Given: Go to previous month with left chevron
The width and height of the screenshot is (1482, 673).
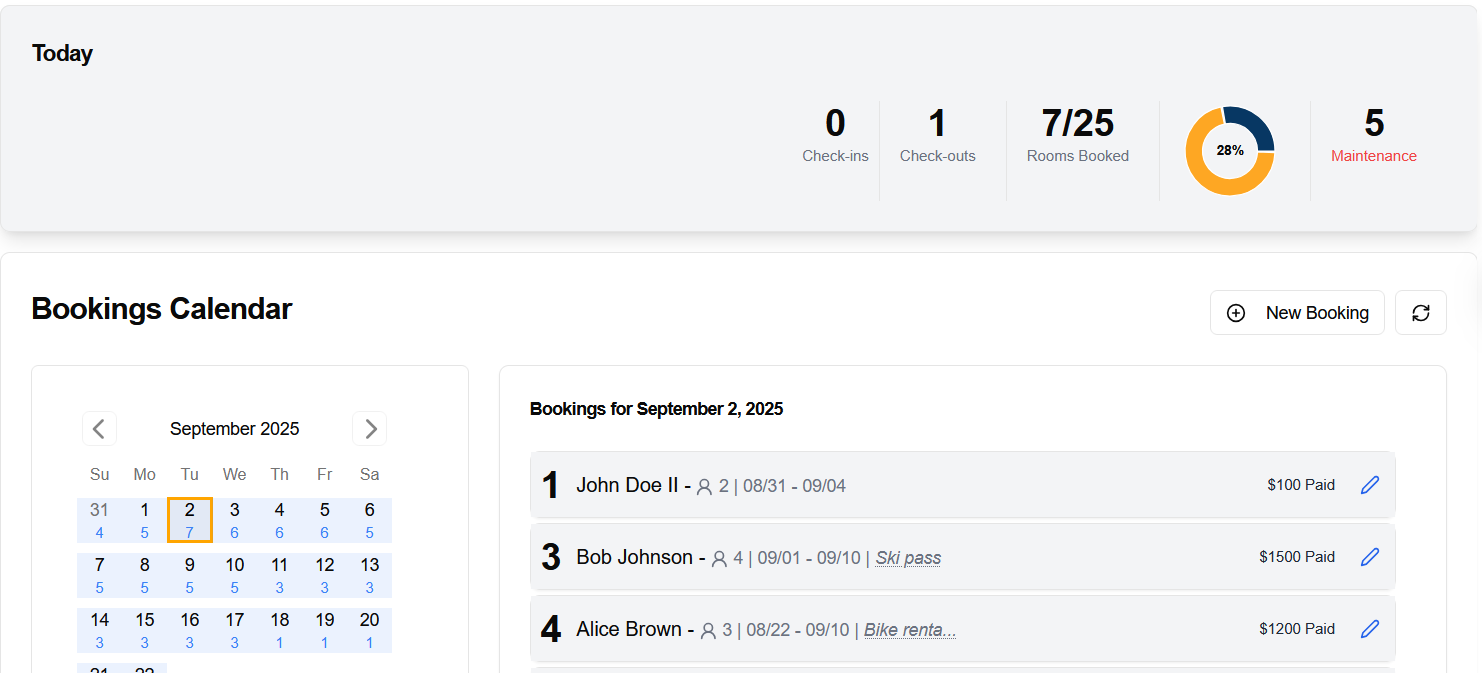Looking at the screenshot, I should tap(99, 428).
